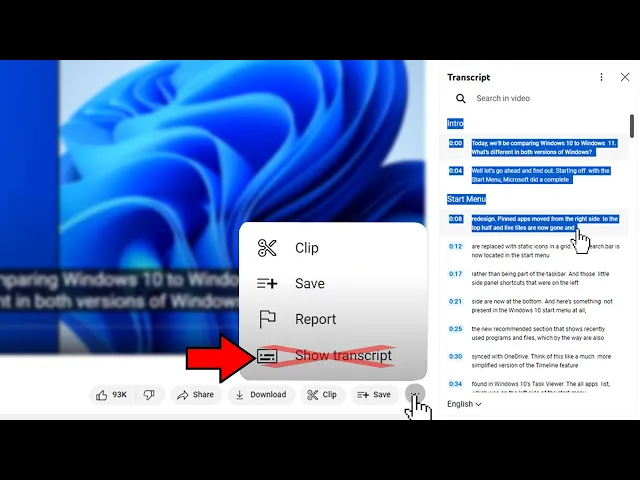
Task: Click the line "rather than being part of the taskbar"
Action: tap(540, 278)
